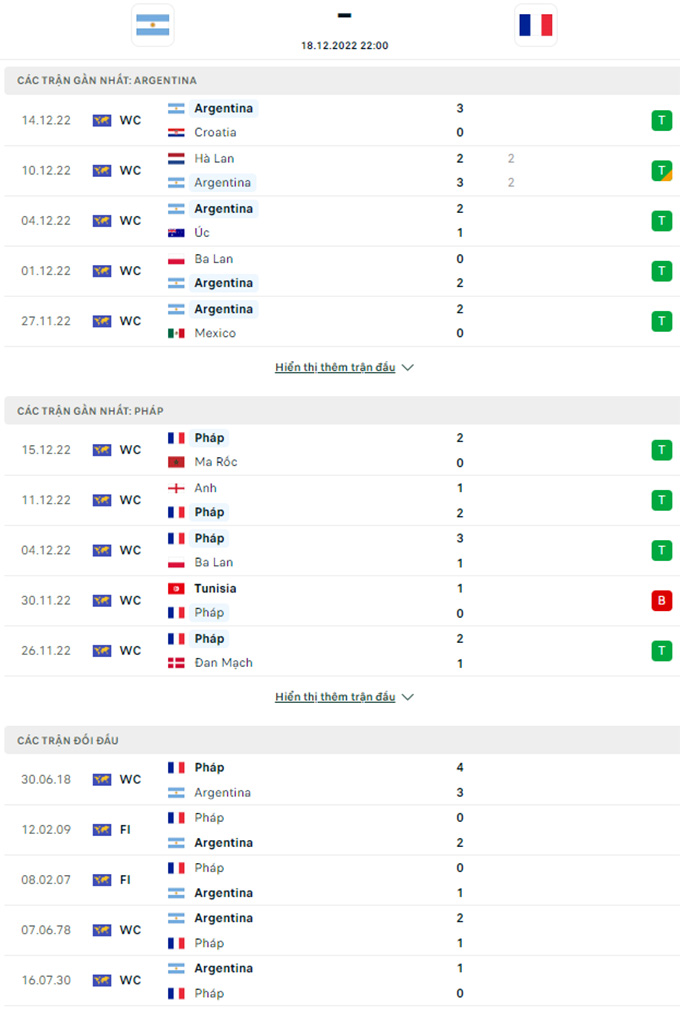680x1016 pixels.
Task: Open the Anh team link
Action: coord(205,488)
